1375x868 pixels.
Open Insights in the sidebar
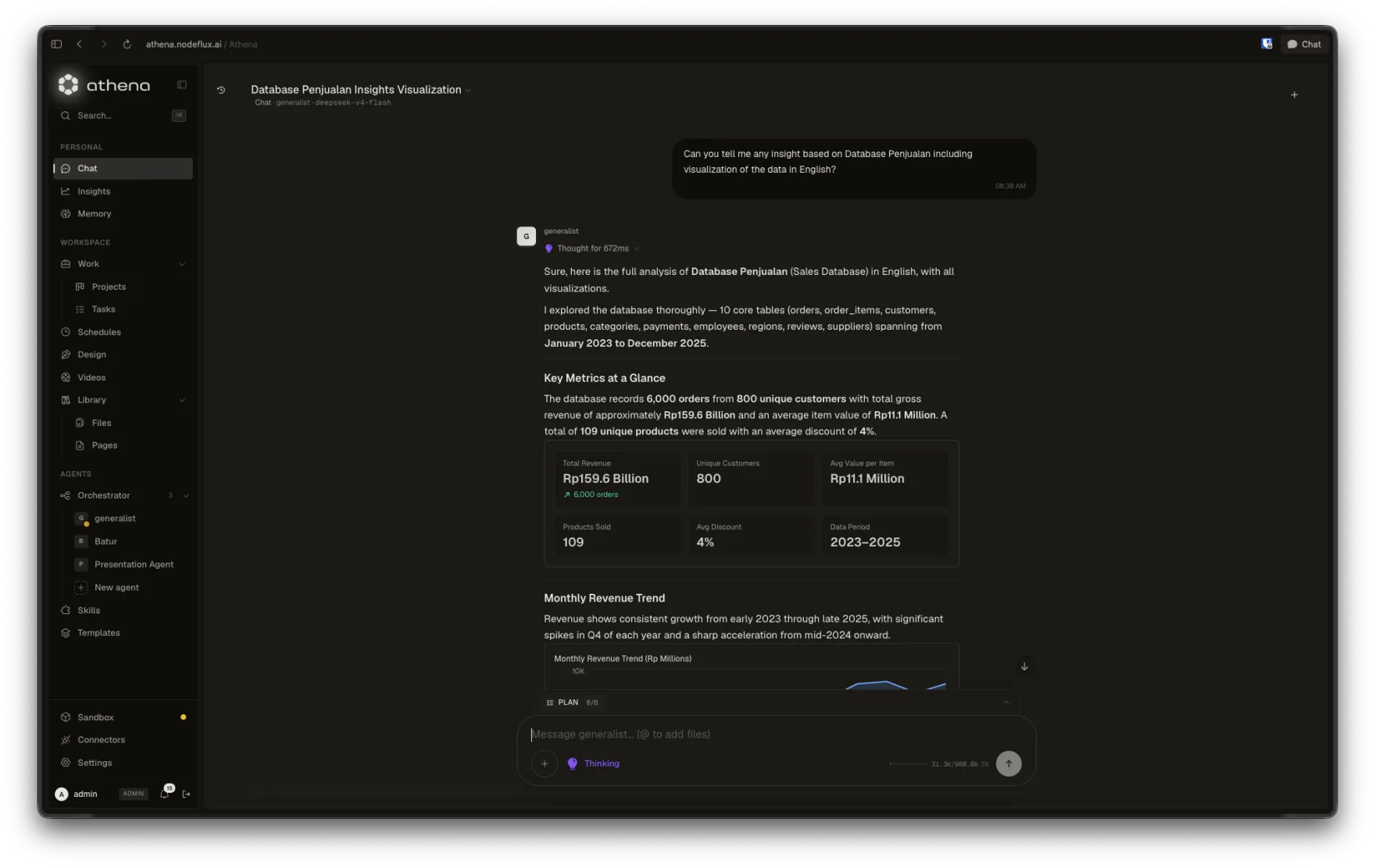pos(123,191)
